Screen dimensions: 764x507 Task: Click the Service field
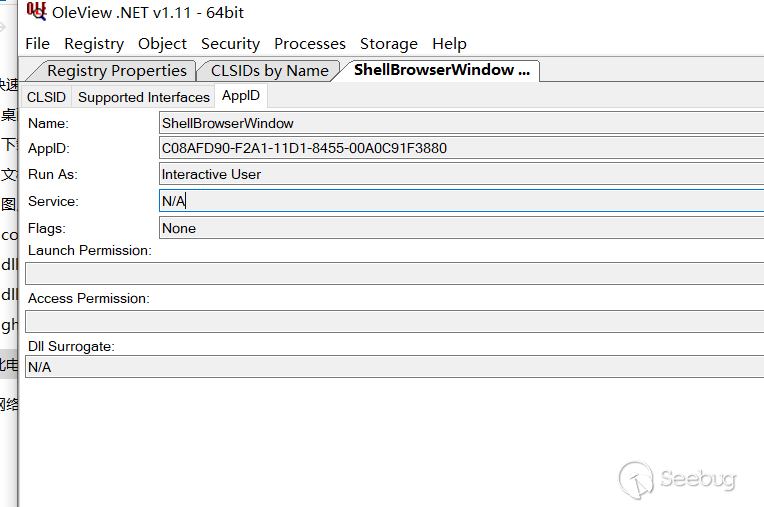460,201
